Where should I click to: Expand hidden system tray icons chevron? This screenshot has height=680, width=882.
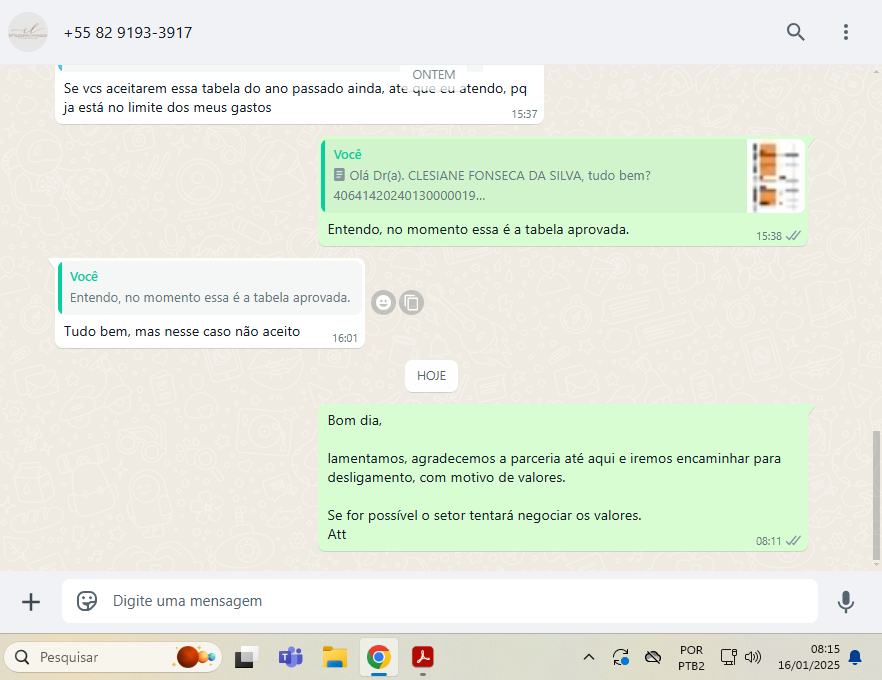tap(589, 657)
